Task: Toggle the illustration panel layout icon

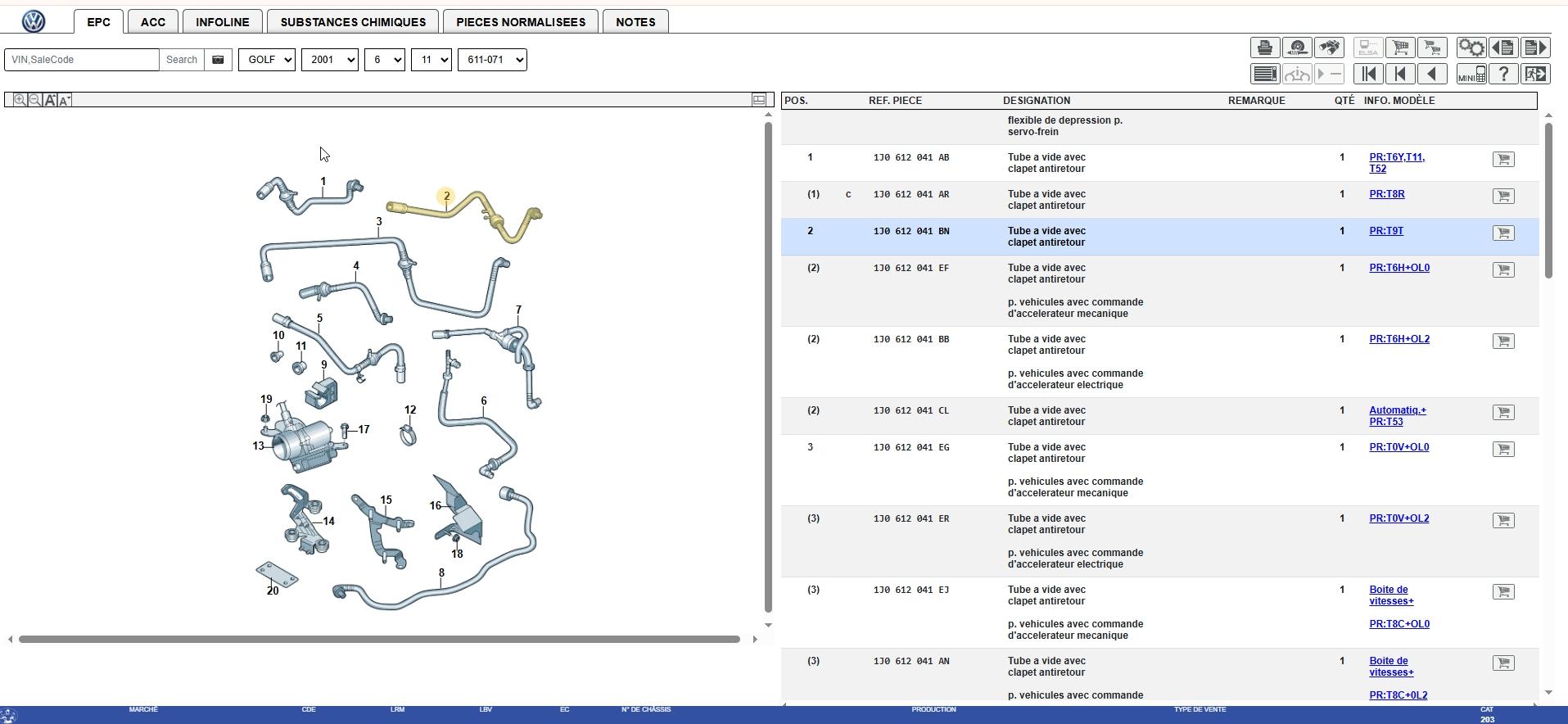Action: pos(759,100)
